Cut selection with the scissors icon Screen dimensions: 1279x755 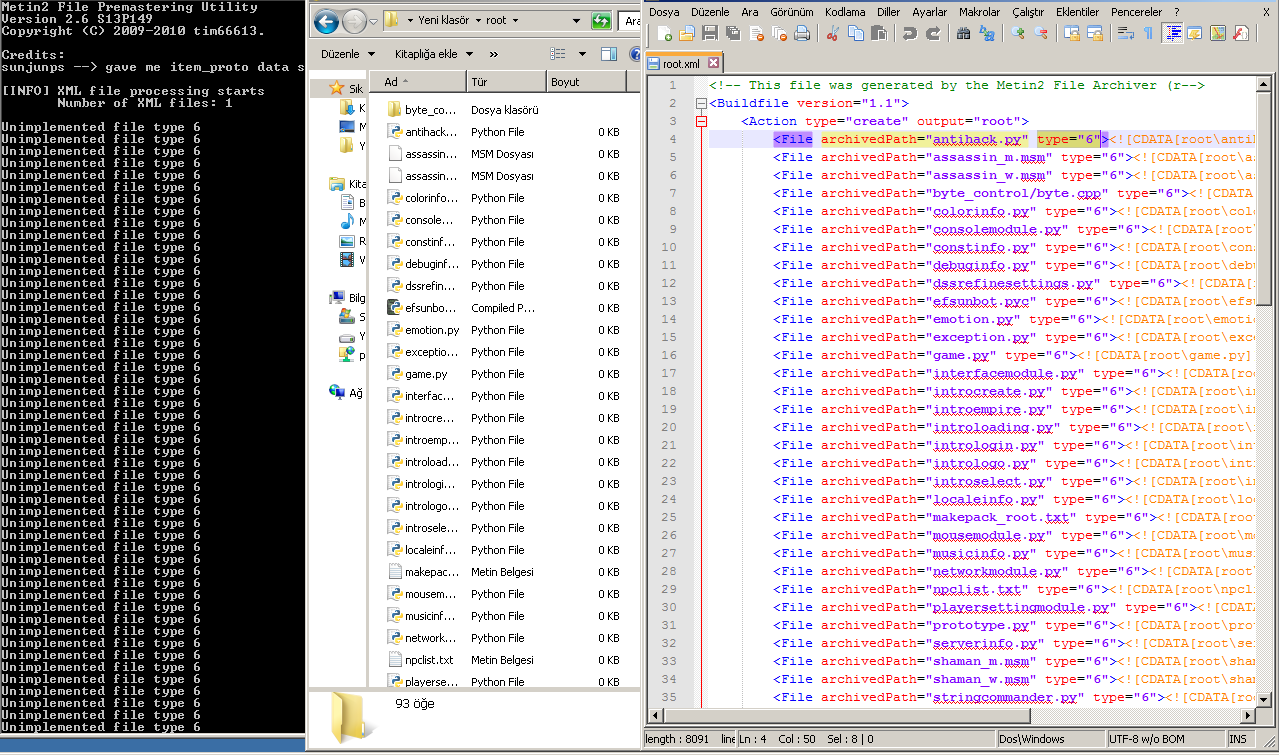832,34
